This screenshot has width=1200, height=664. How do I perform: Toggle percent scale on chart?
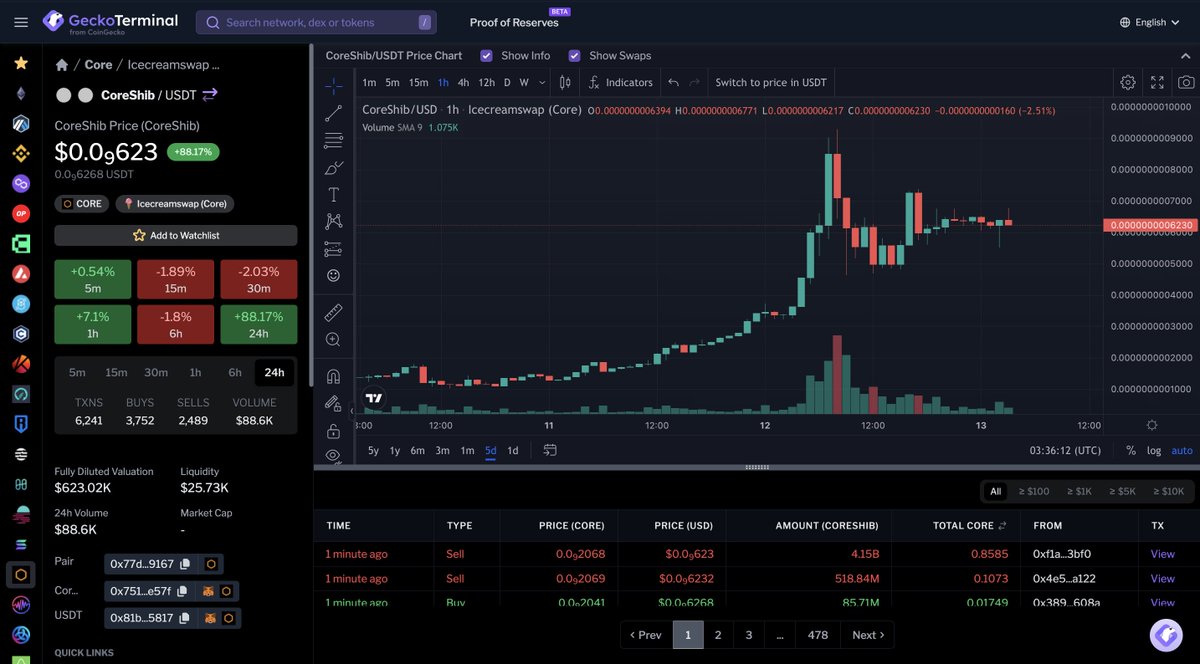[x=1131, y=451]
